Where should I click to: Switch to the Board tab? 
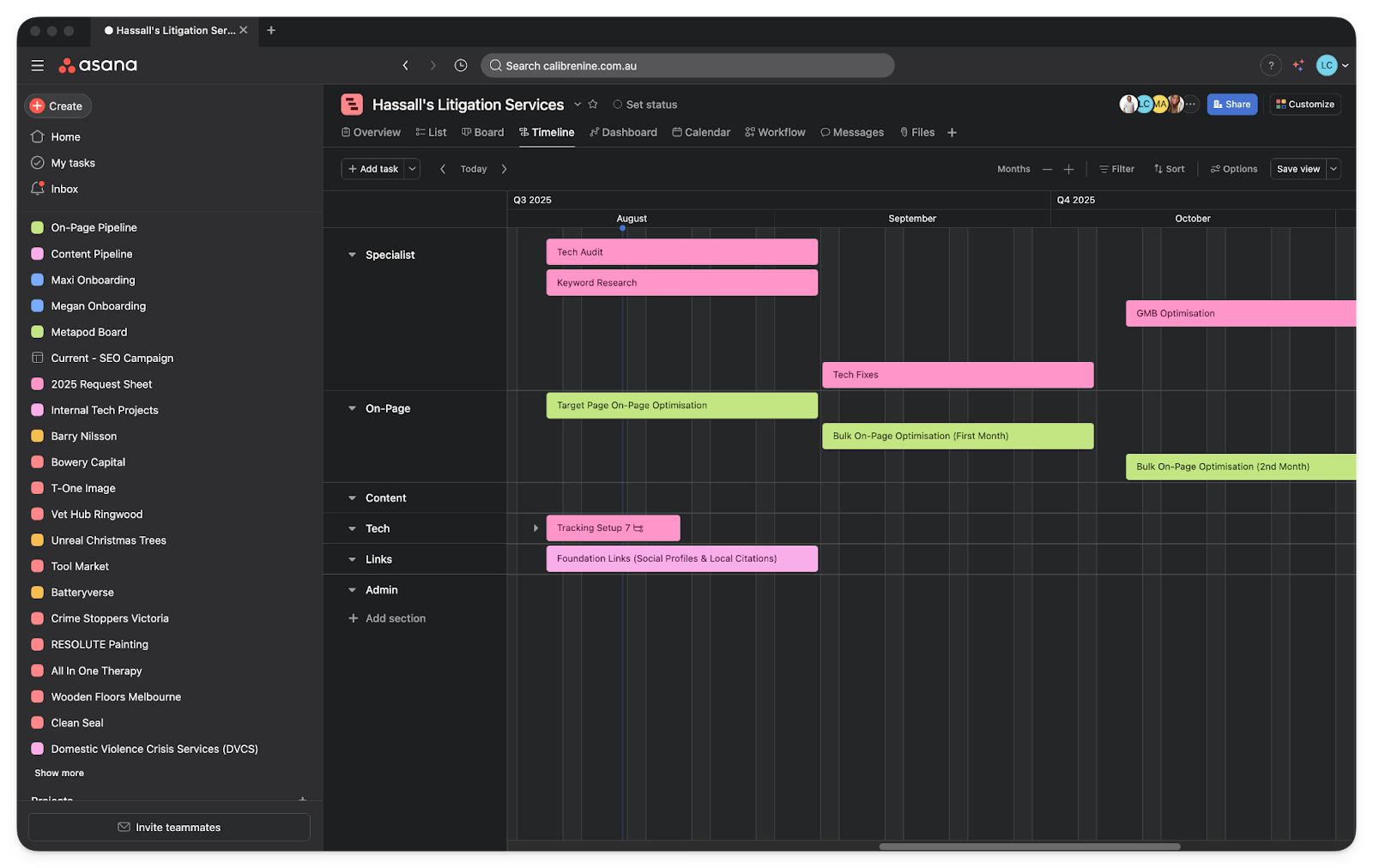483,132
